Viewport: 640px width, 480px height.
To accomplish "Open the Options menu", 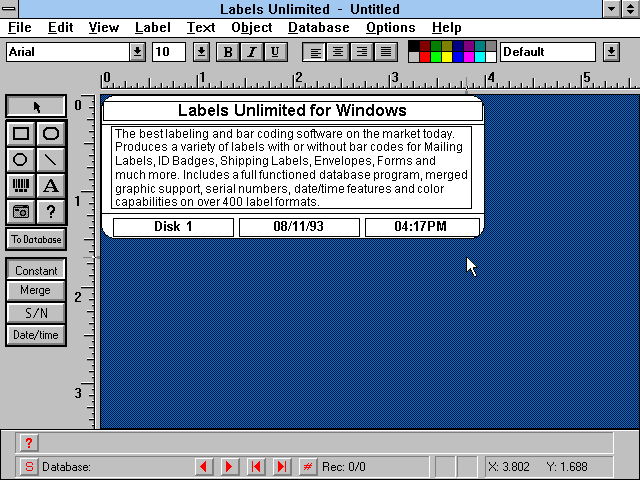I will pyautogui.click(x=390, y=27).
